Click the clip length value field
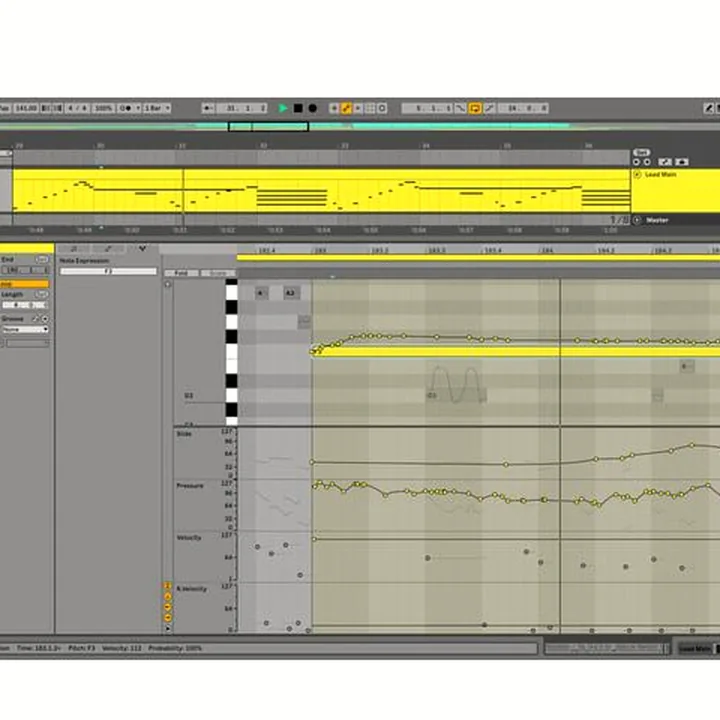 point(24,305)
